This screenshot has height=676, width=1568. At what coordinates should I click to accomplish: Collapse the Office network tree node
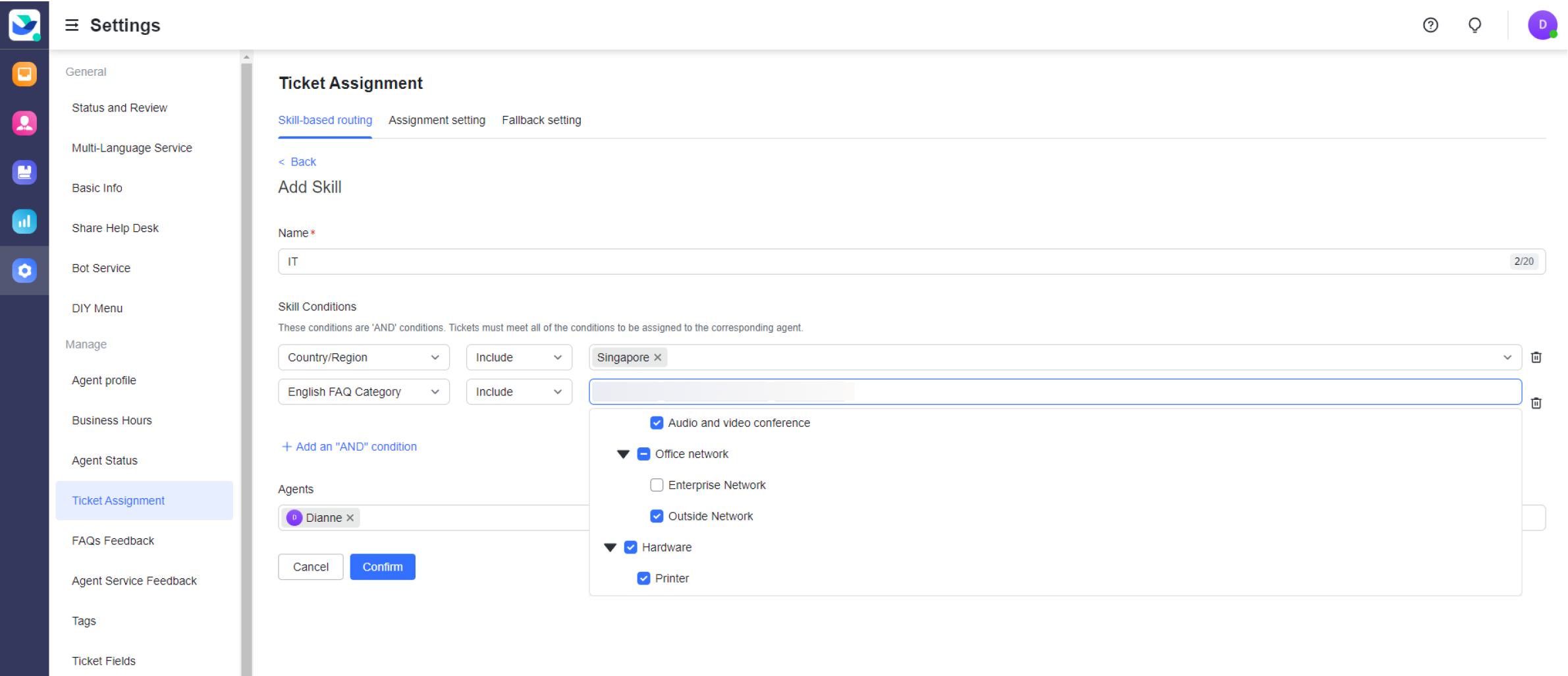pyautogui.click(x=623, y=454)
